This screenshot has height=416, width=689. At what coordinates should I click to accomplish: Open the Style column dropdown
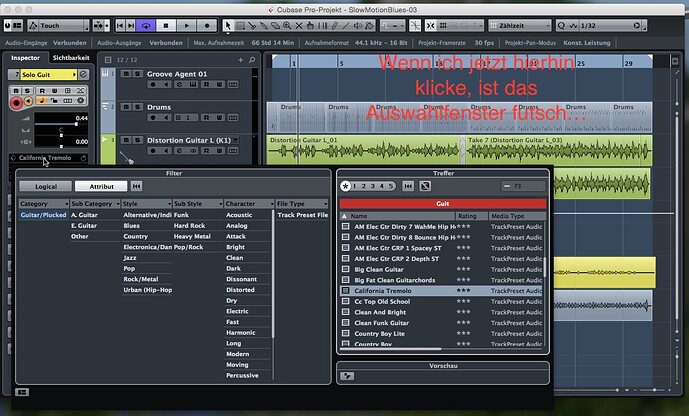146,204
